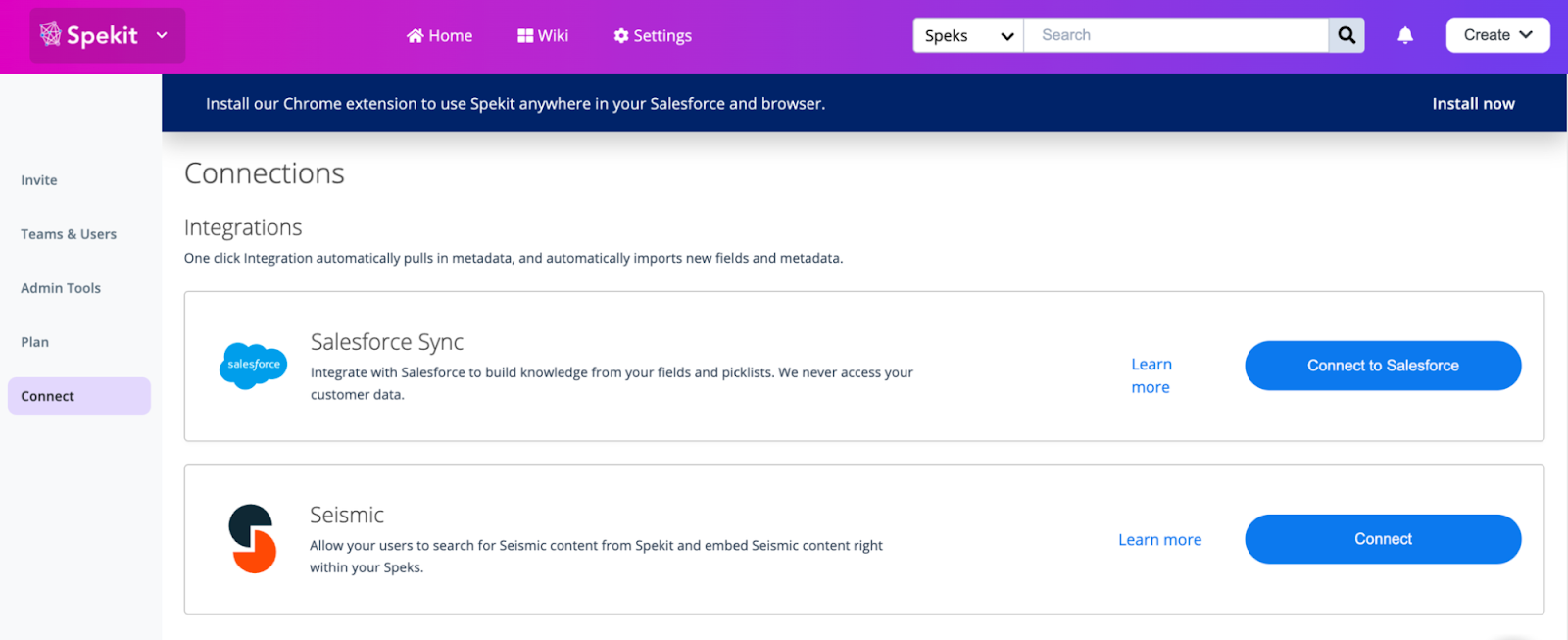This screenshot has width=1568, height=640.
Task: Click the Spekit logo icon
Action: tap(51, 34)
